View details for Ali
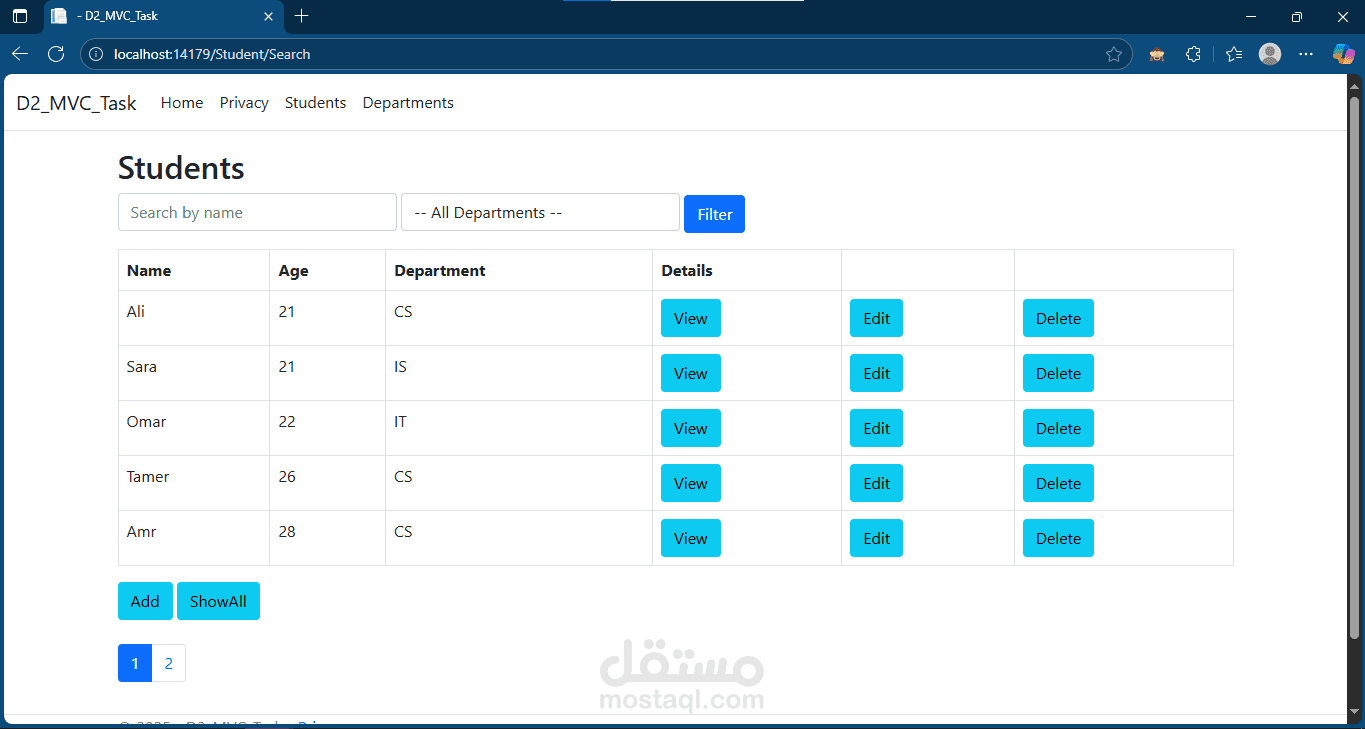1365x729 pixels. 690,318
